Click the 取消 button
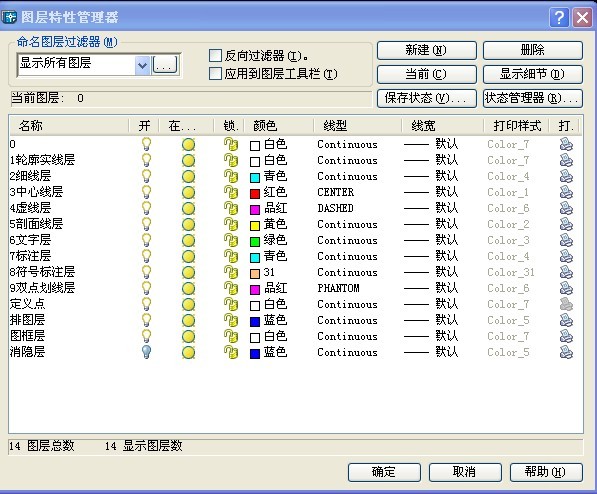The width and height of the screenshot is (597, 494). coord(465,472)
